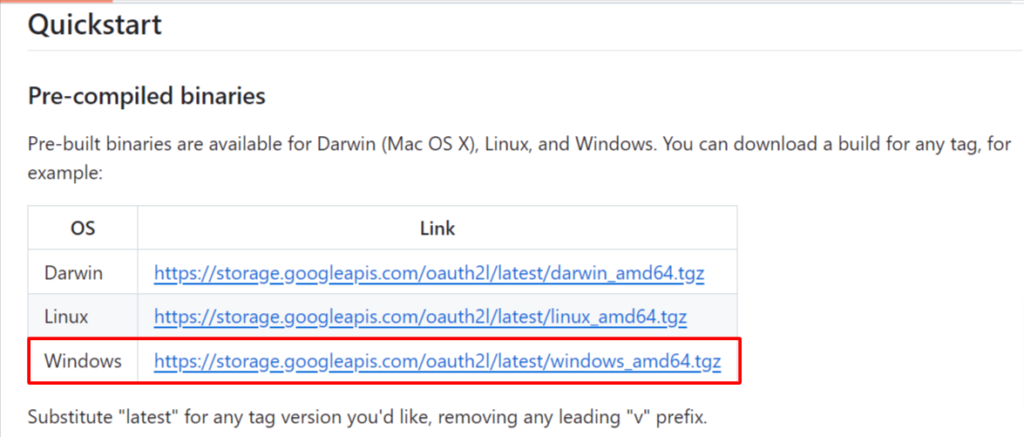Download the Windows amd64 tgz binary
The image size is (1024, 437).
pyautogui.click(x=437, y=360)
